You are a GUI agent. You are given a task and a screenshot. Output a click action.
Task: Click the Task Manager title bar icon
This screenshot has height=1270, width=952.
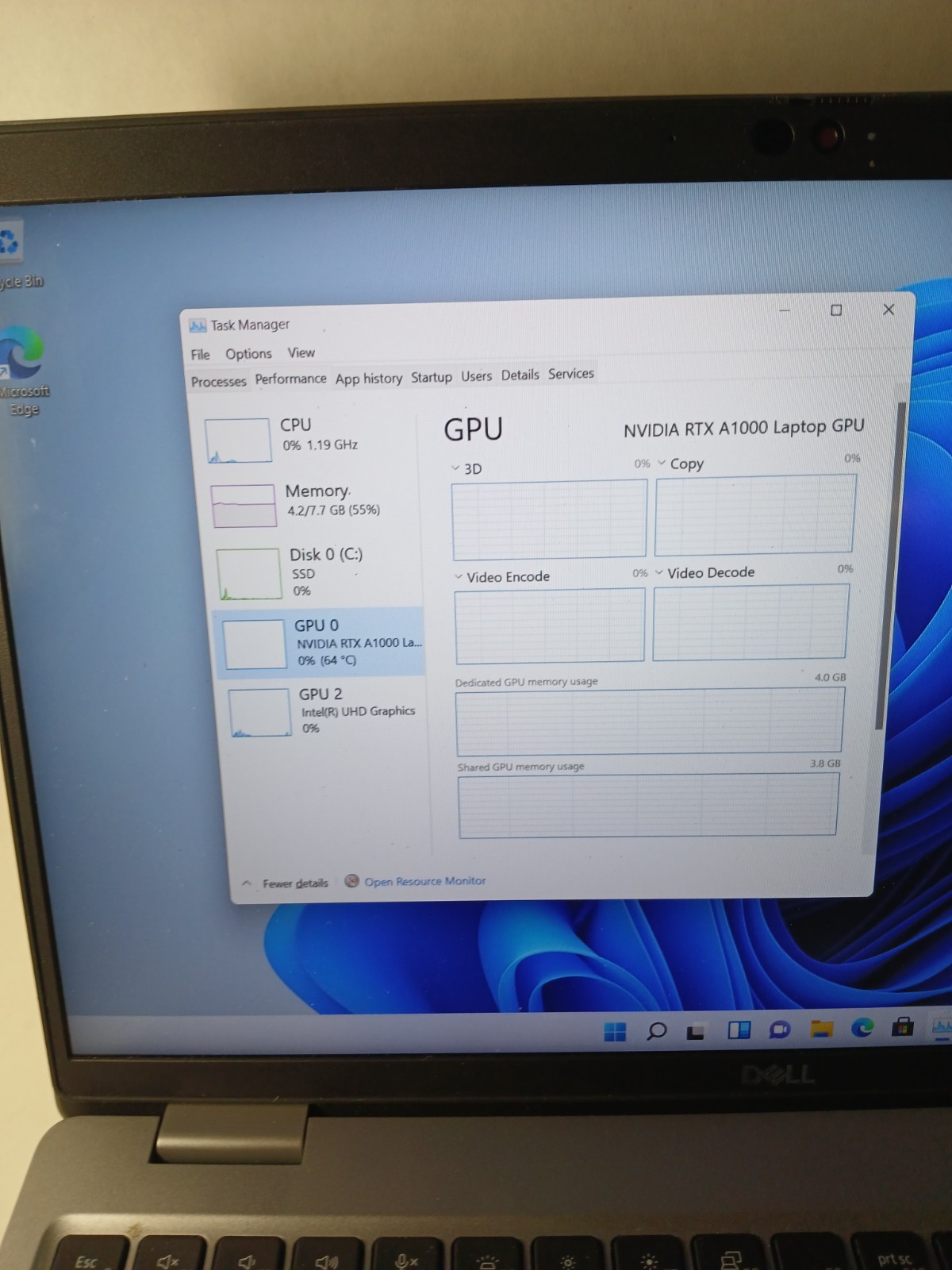click(198, 326)
